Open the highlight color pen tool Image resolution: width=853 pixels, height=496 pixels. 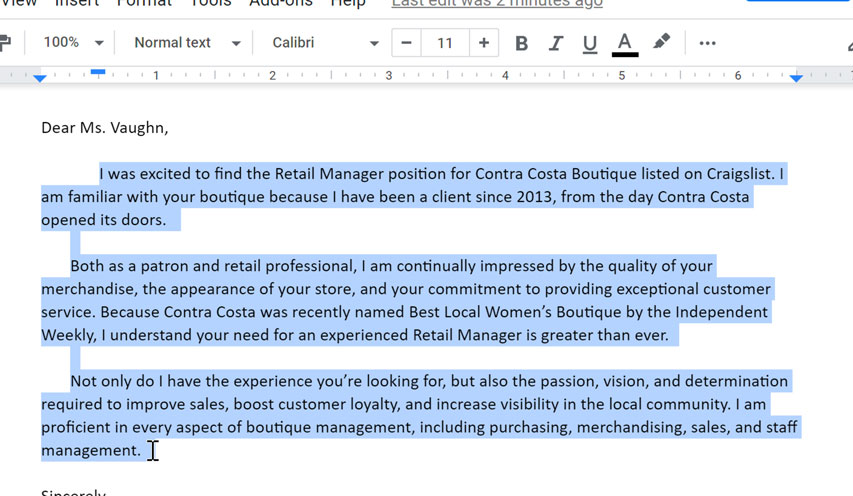tap(661, 43)
